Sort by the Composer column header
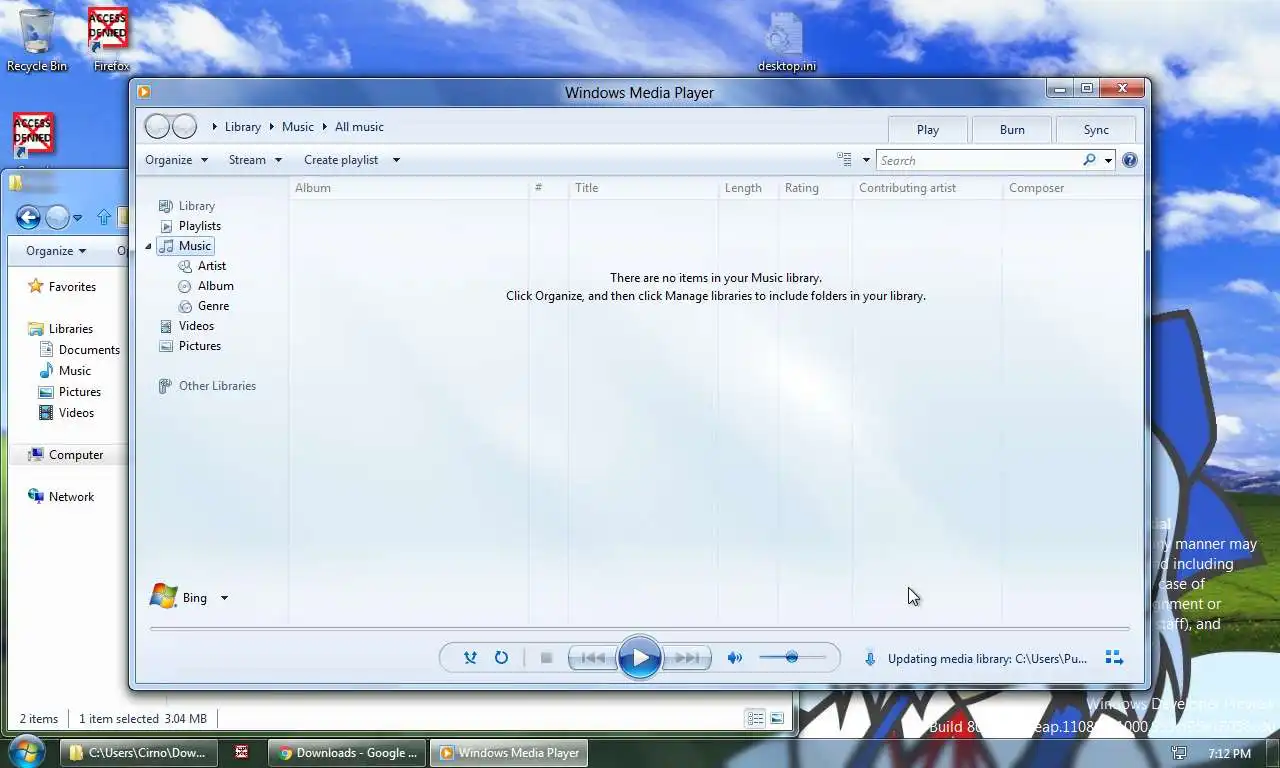Image resolution: width=1280 pixels, height=768 pixels. click(1072, 188)
